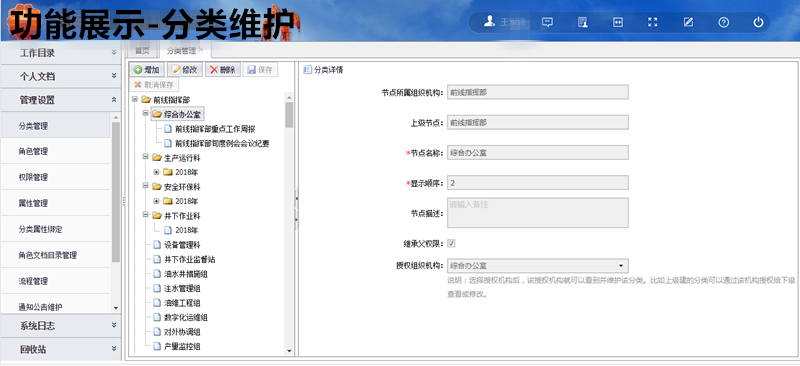The width and height of the screenshot is (800, 366).
Task: Click the 删除 delete button
Action: pos(222,70)
